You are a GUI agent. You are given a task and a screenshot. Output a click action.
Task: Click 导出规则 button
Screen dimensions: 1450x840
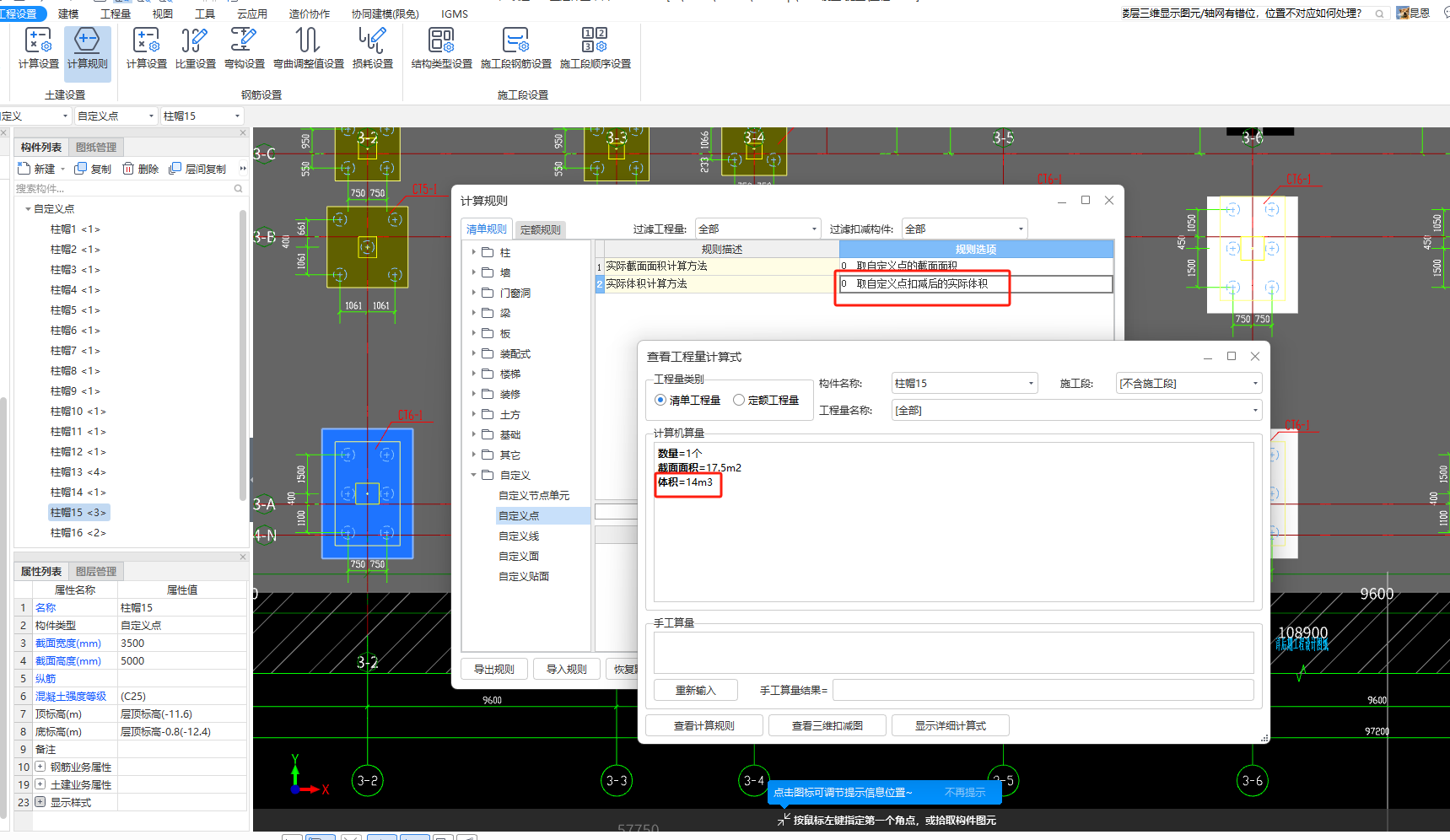494,669
